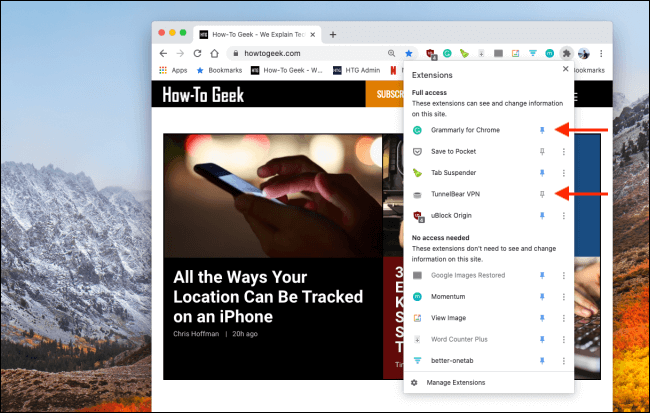
Task: Select View Image in the extensions list
Action: (x=448, y=319)
